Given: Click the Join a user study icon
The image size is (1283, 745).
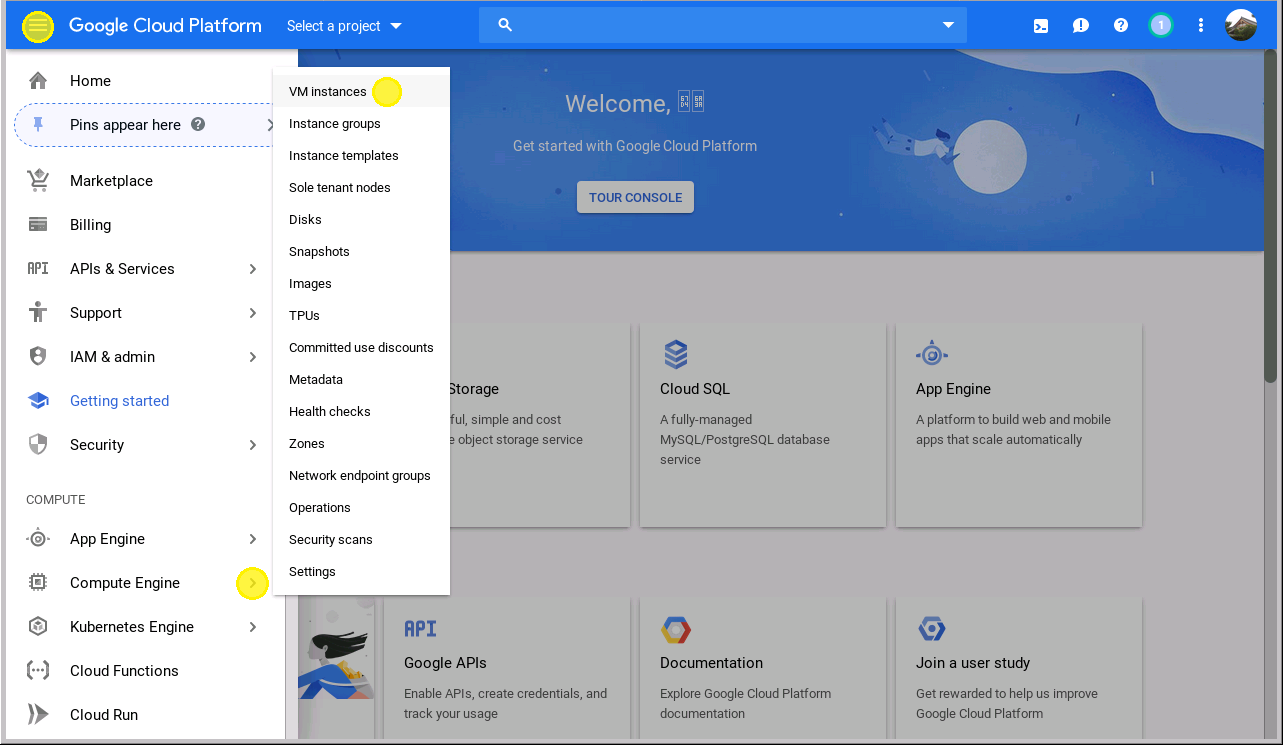Looking at the screenshot, I should pos(932,630).
